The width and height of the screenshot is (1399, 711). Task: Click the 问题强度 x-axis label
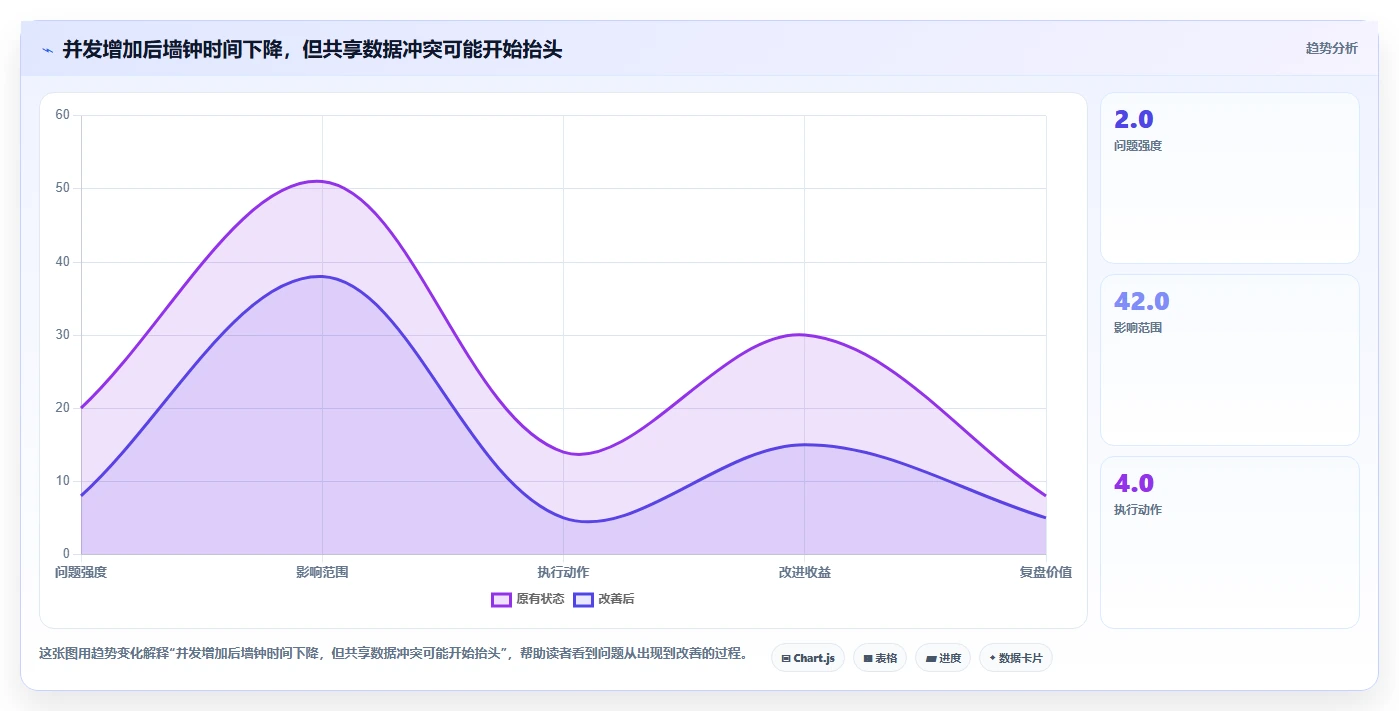coord(81,572)
